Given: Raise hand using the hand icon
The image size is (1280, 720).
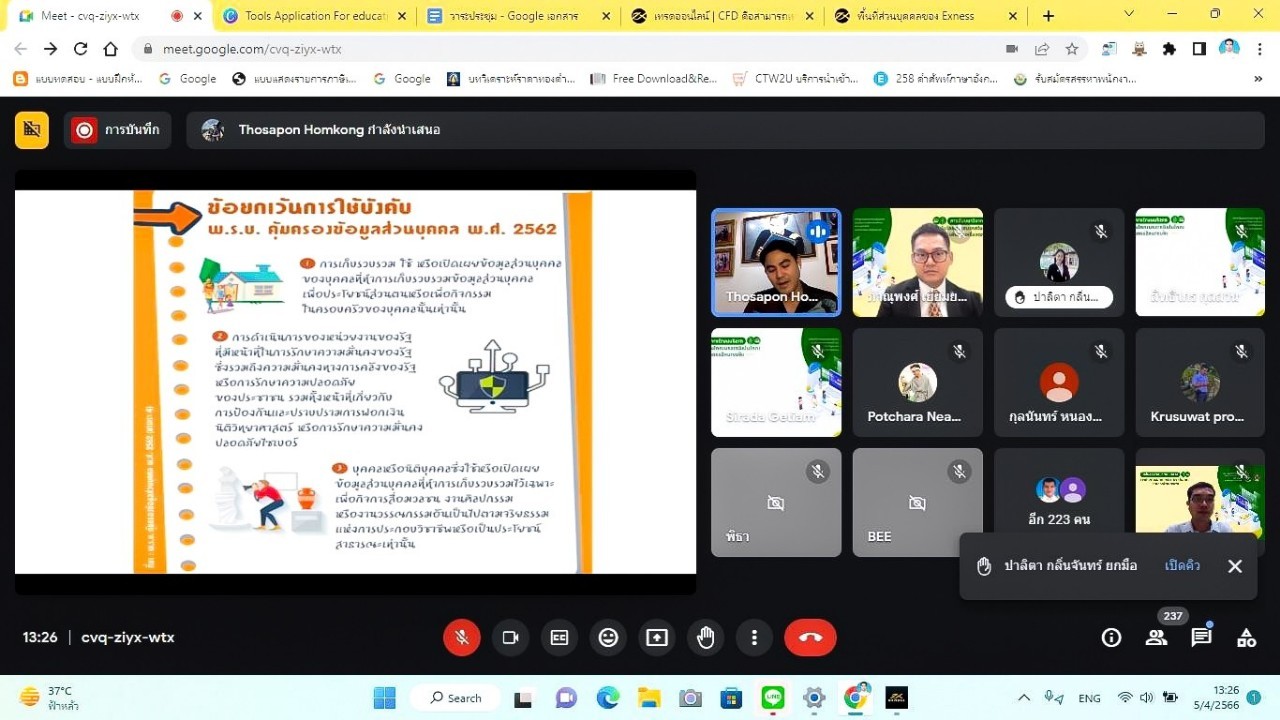Looking at the screenshot, I should pos(706,637).
